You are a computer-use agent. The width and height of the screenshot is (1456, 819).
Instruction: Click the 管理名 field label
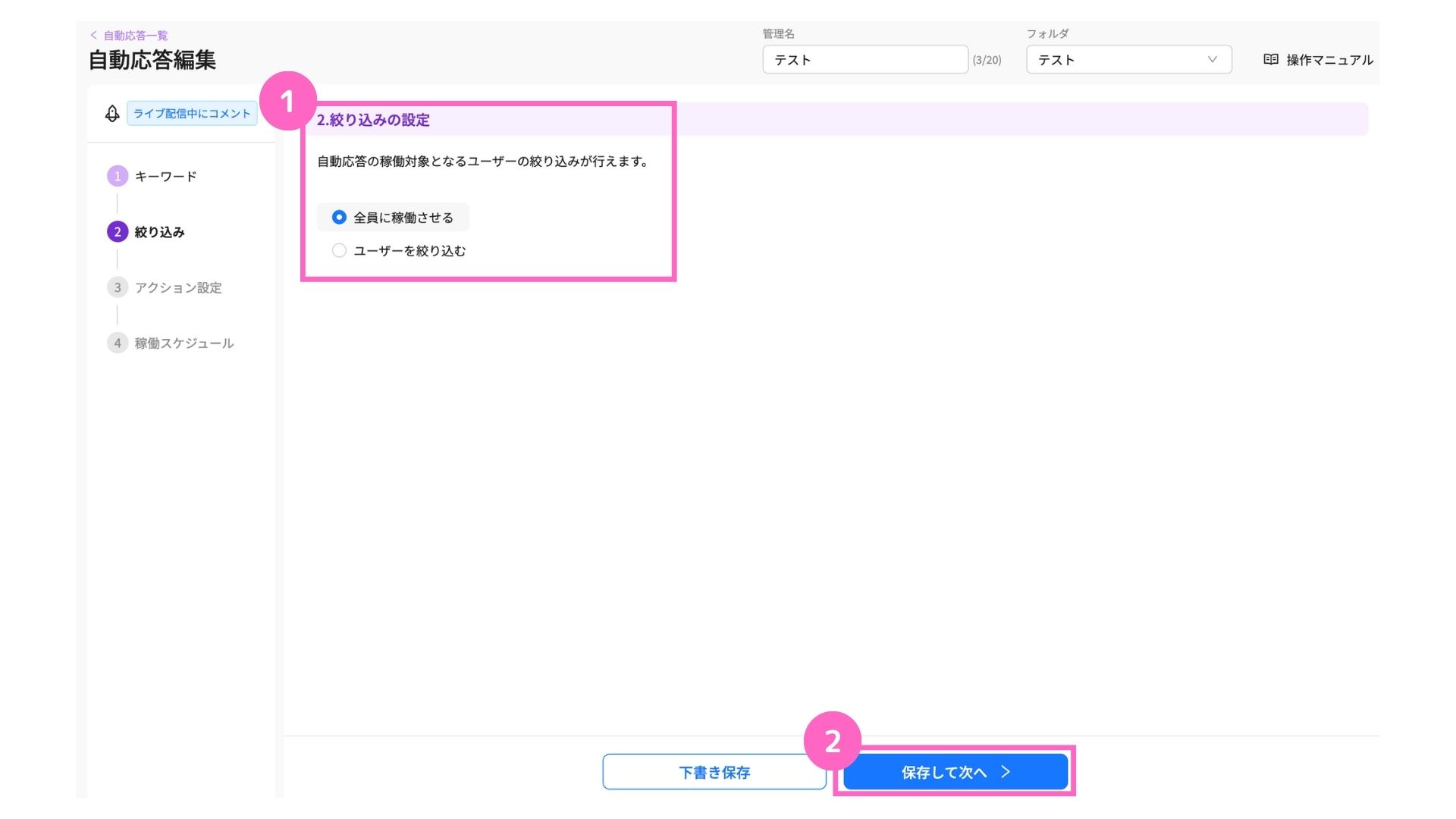(x=779, y=33)
